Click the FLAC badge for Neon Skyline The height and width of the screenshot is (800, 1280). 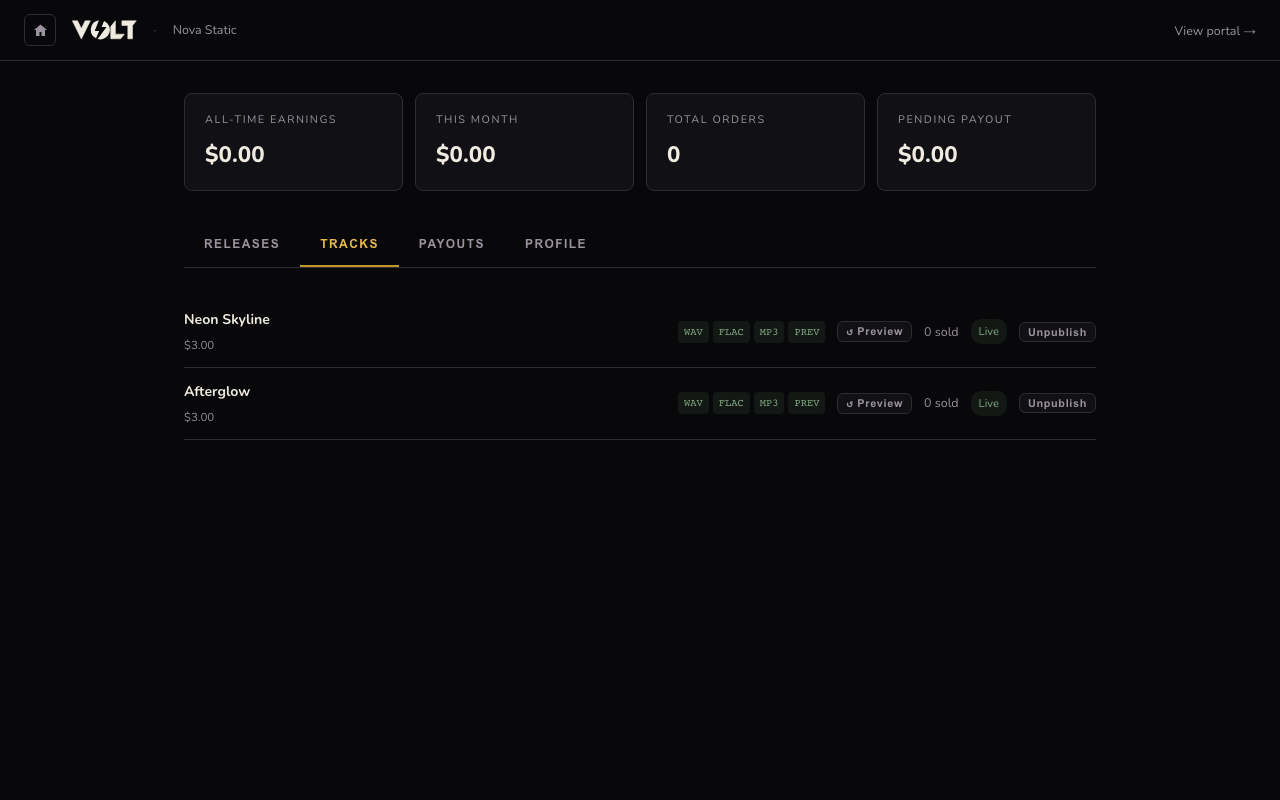731,332
